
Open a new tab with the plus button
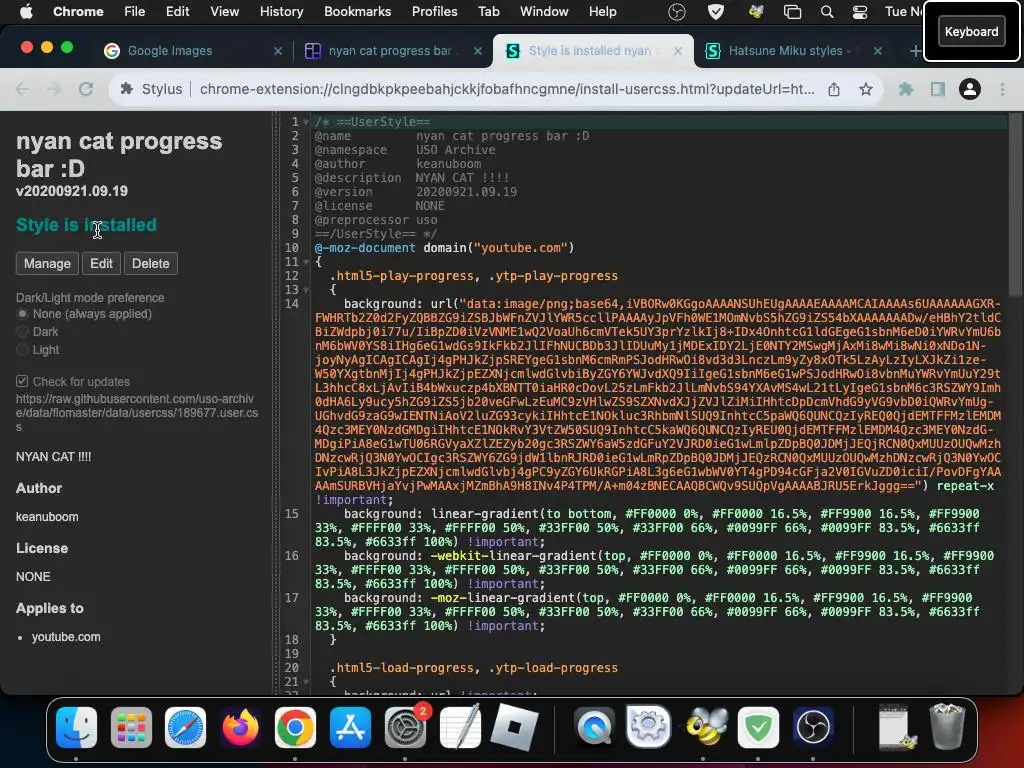915,51
